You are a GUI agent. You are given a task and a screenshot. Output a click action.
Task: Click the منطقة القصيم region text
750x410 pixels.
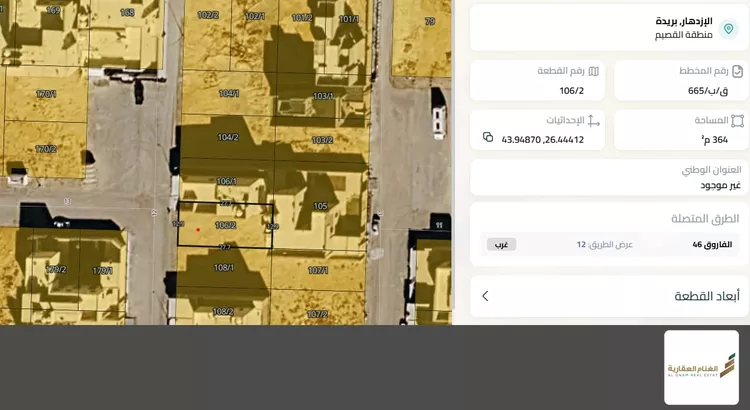pos(684,35)
